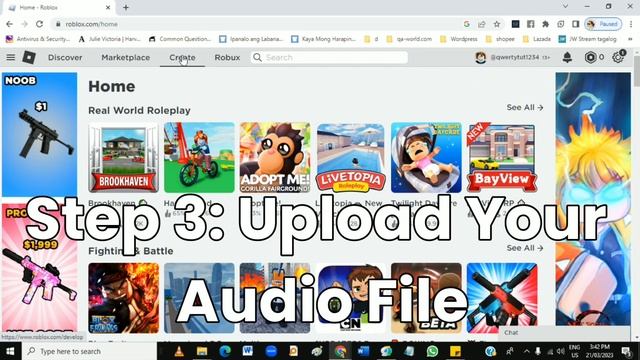The height and width of the screenshot is (360, 640).
Task: Open the JW Stream tagalog bookmark
Action: coord(587,39)
